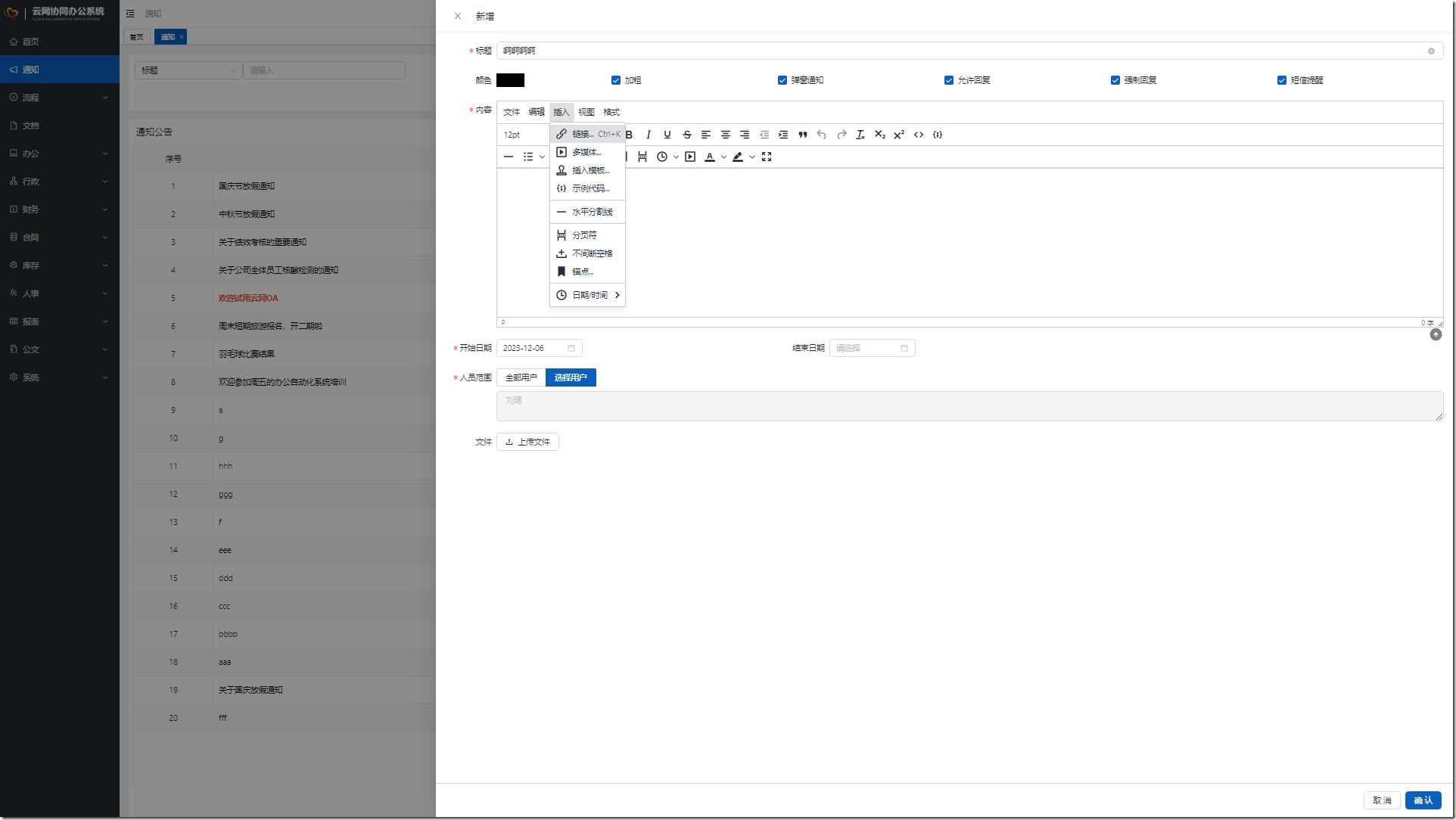Expand the 系统 sidebar menu
1456x820 pixels.
point(60,377)
